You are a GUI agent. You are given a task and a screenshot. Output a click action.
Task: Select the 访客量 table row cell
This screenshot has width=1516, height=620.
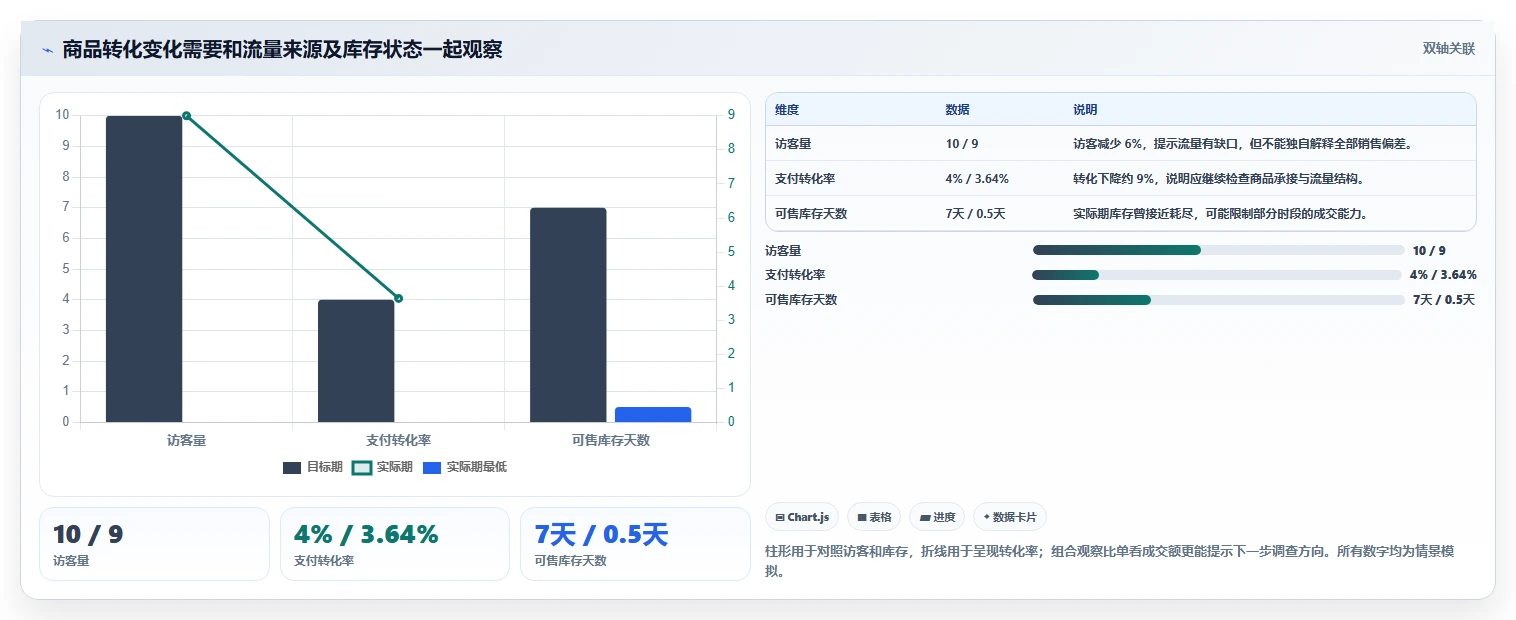point(793,144)
